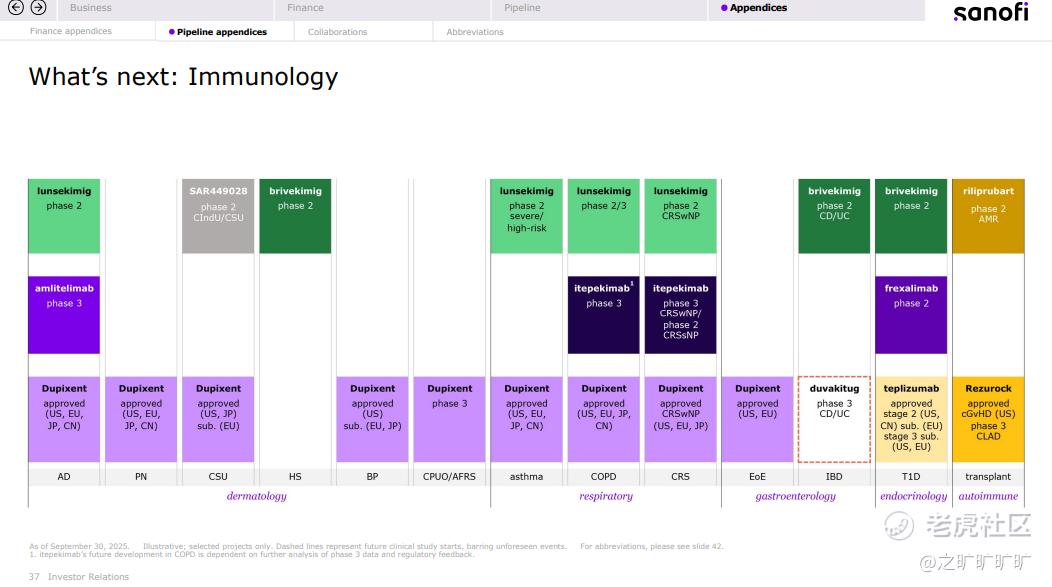Go back with the left arrow icon
This screenshot has width=1052, height=587.
click(15, 7)
